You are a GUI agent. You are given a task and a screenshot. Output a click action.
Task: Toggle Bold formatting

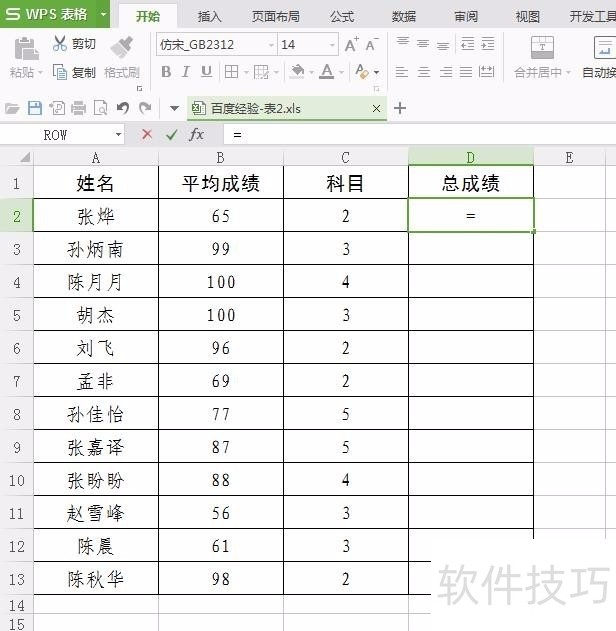click(166, 72)
